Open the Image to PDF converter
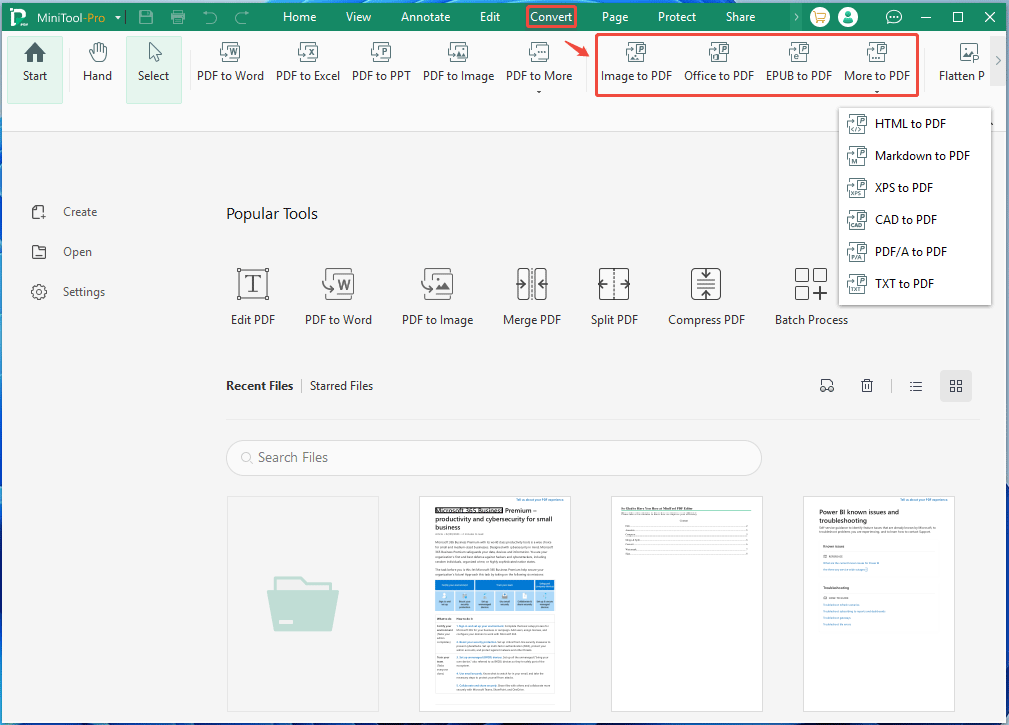 pyautogui.click(x=636, y=63)
